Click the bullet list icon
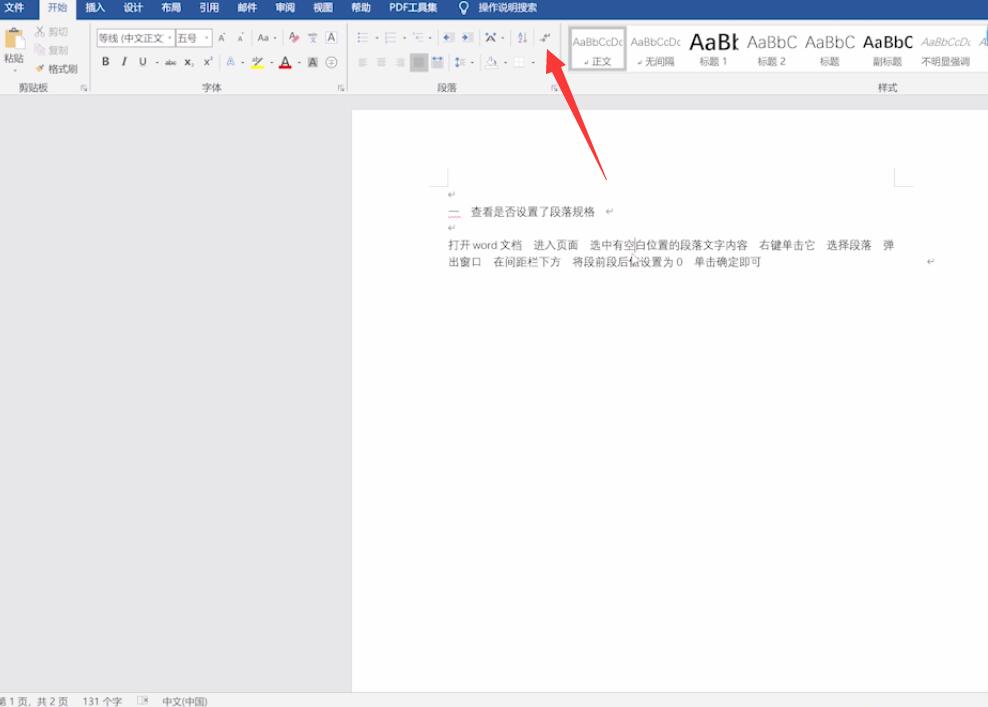Screen dimensions: 988x707 363,38
